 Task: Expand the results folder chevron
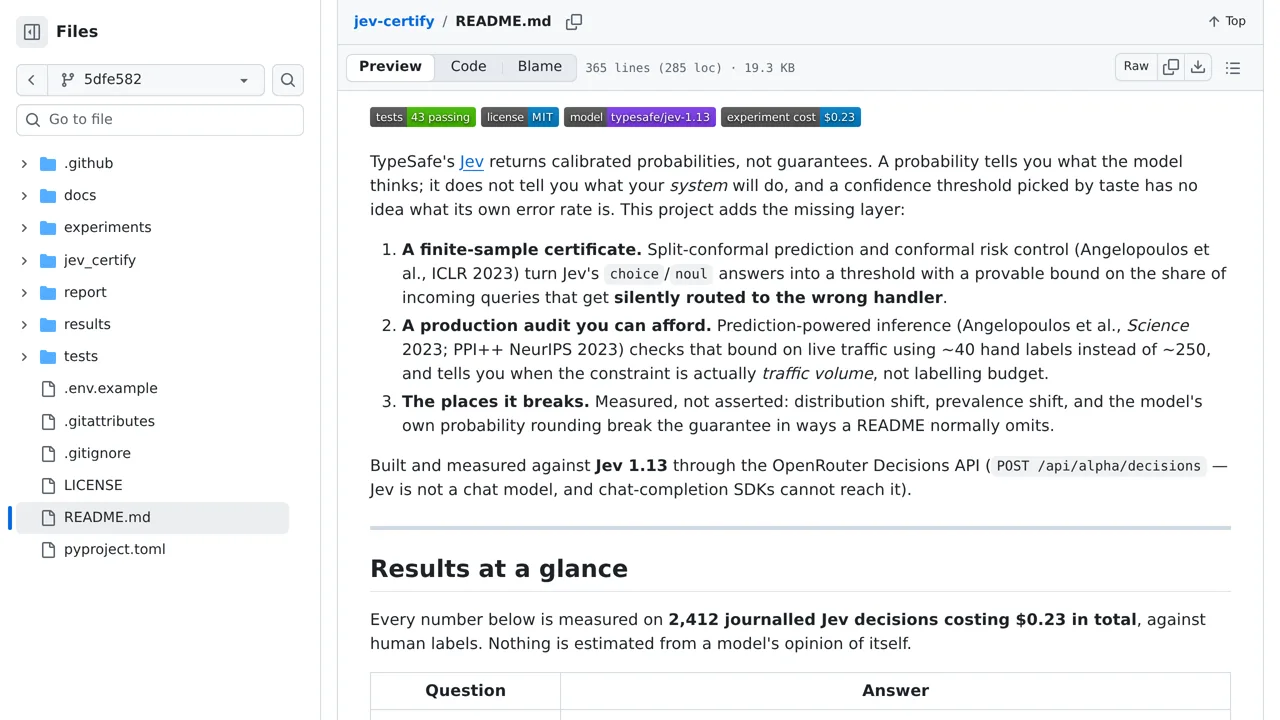point(24,324)
